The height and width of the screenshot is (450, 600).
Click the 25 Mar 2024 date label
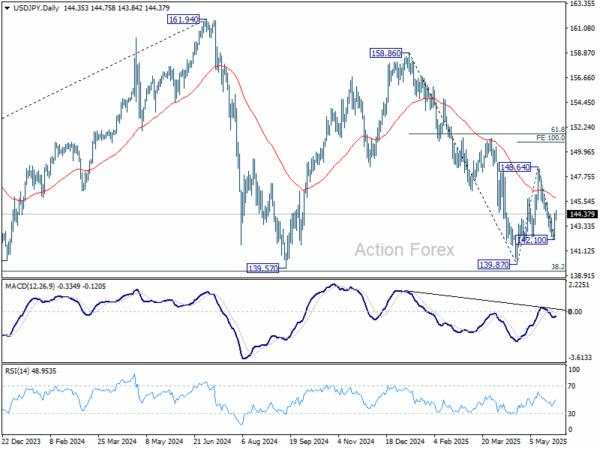pos(117,441)
